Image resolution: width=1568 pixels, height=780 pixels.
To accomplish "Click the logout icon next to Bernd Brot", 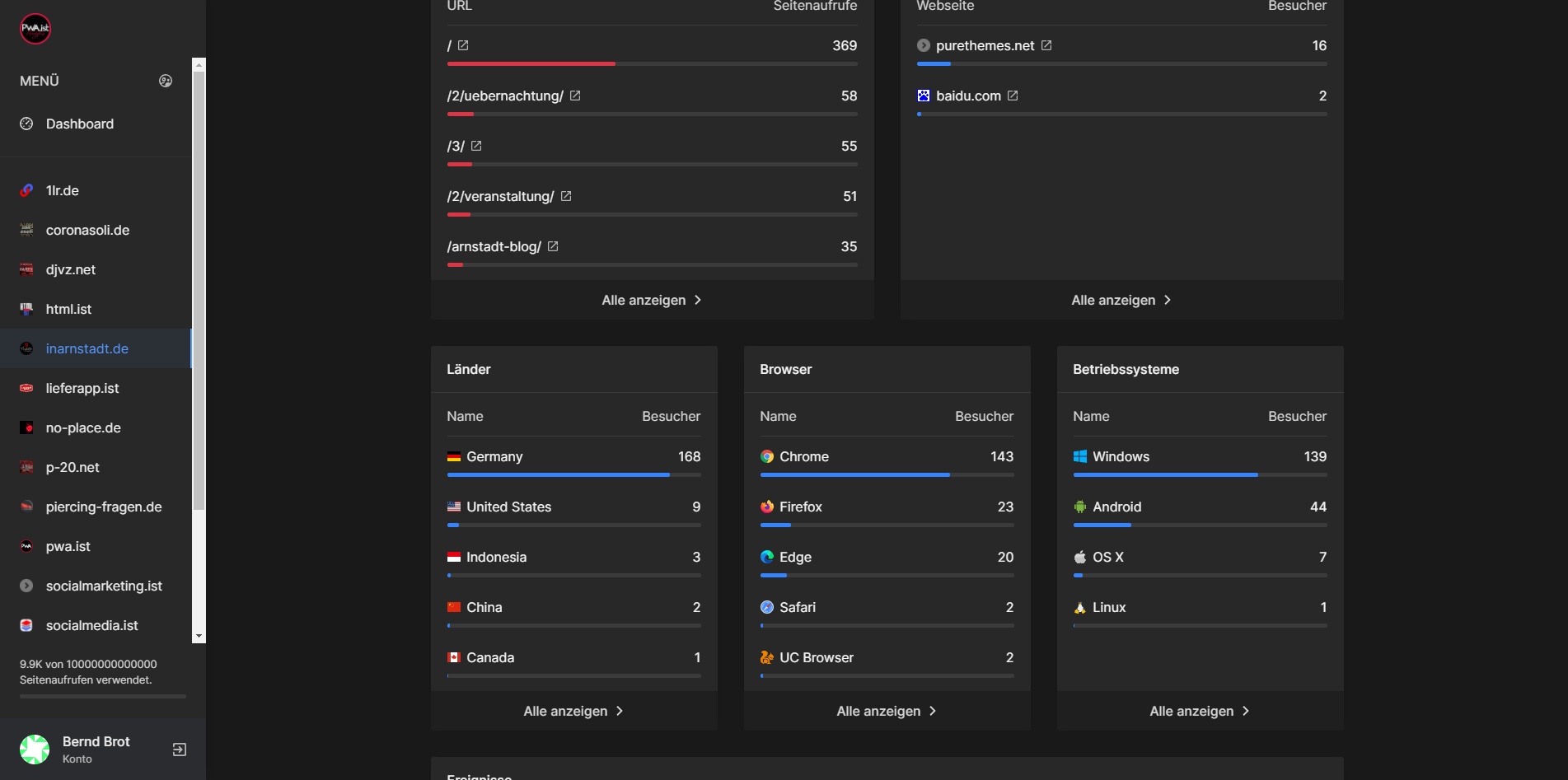I will coord(179,750).
